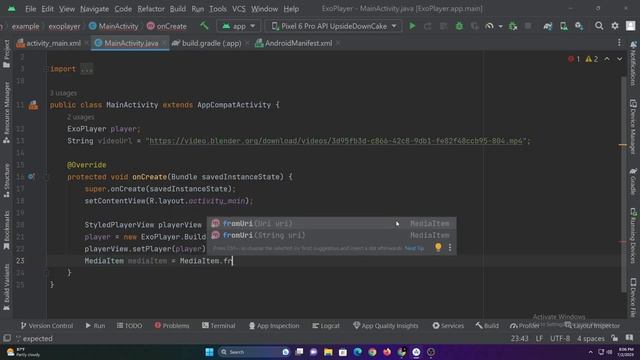
Task: Run the app with the green play button
Action: (412, 26)
